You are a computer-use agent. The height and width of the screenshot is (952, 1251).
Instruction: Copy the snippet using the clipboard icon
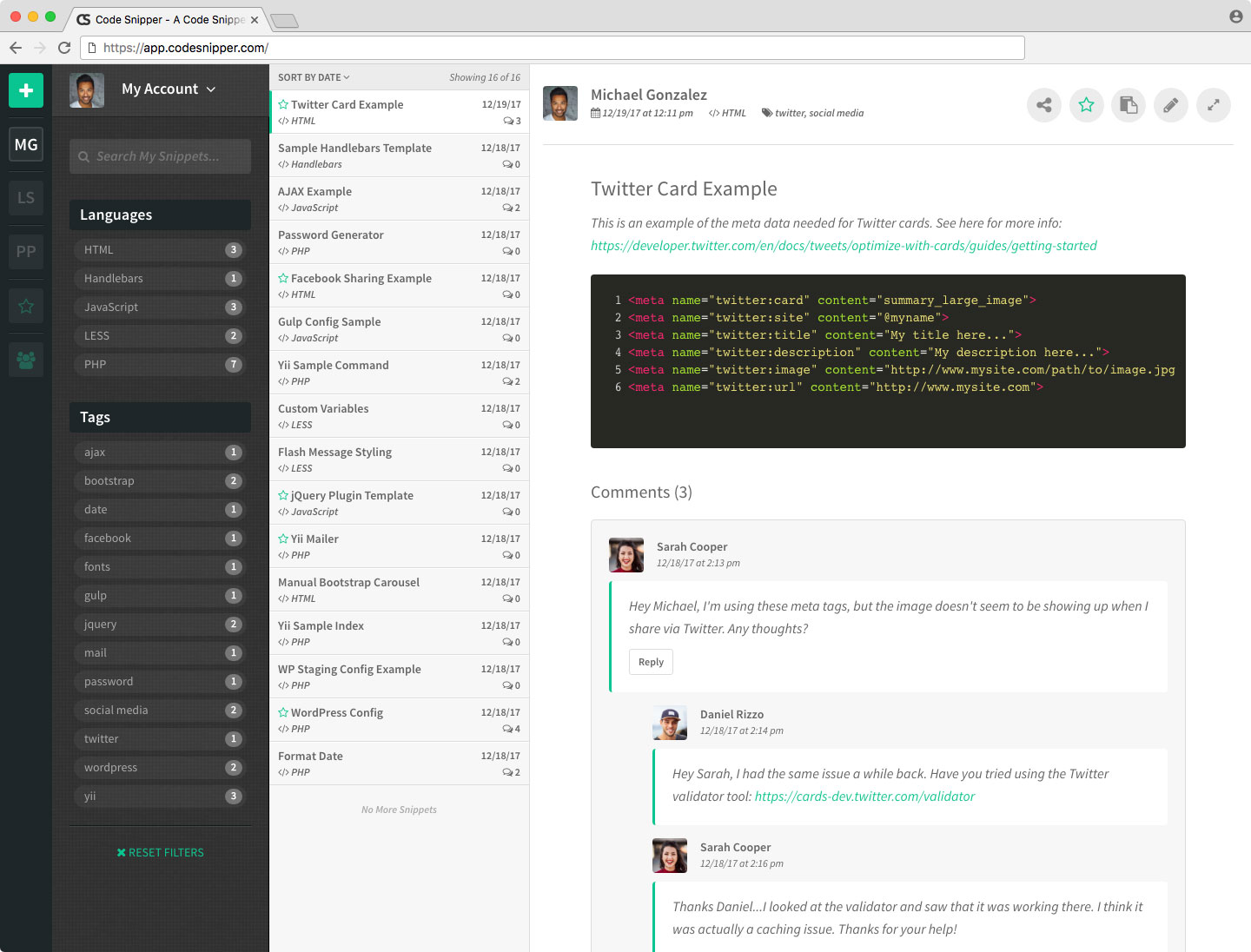[1128, 105]
